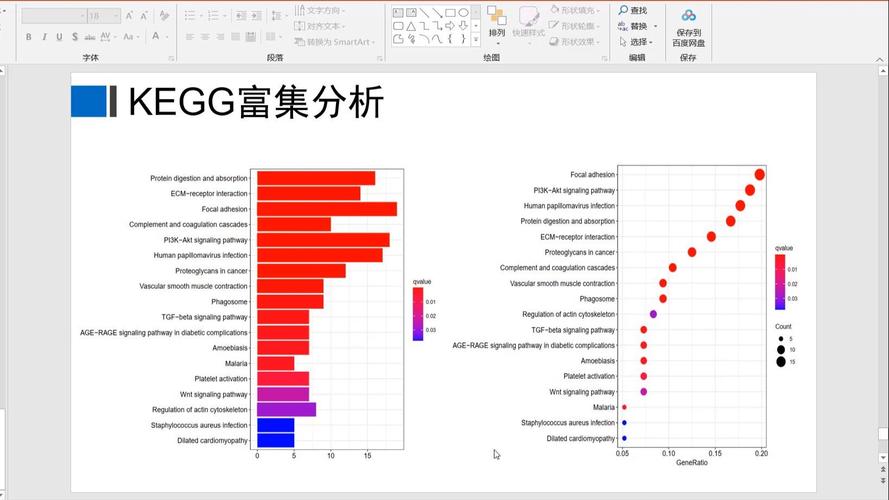
Task: Toggle underline formatting
Action: click(60, 37)
